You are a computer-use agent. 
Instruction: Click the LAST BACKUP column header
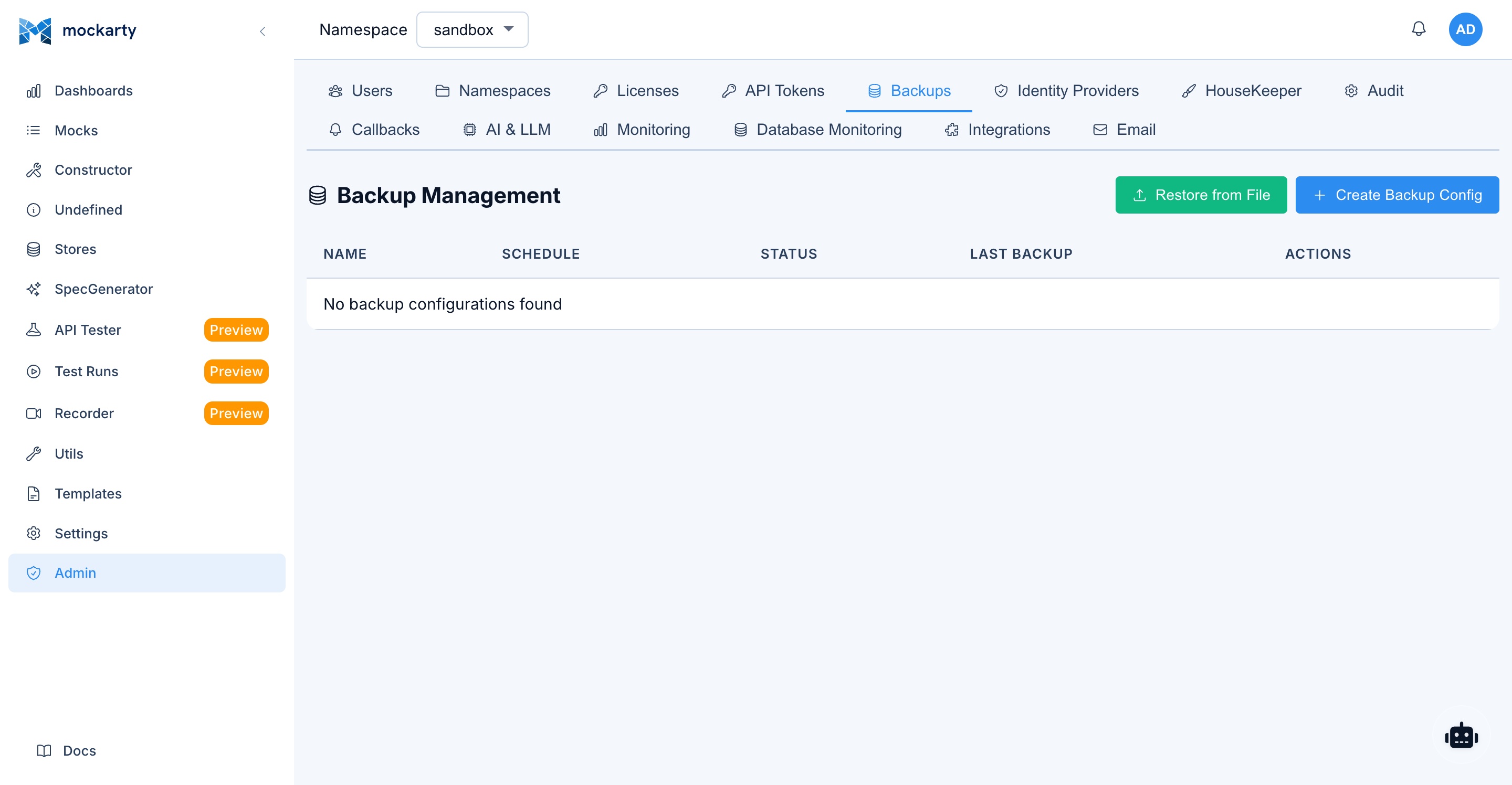point(1021,254)
